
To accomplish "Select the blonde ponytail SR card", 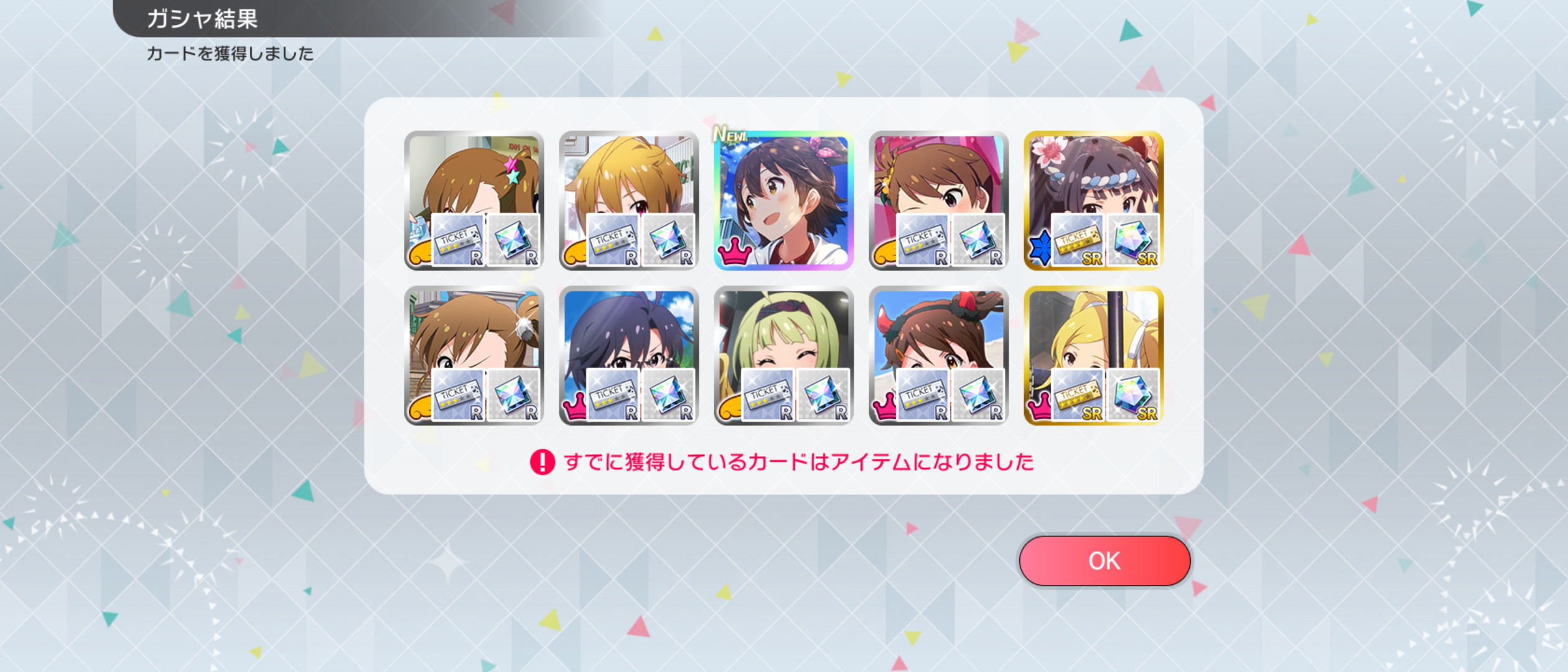I will (1094, 355).
